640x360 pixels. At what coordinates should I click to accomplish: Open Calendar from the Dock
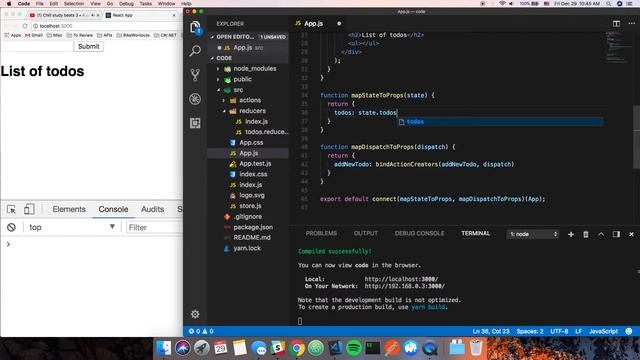pos(220,348)
